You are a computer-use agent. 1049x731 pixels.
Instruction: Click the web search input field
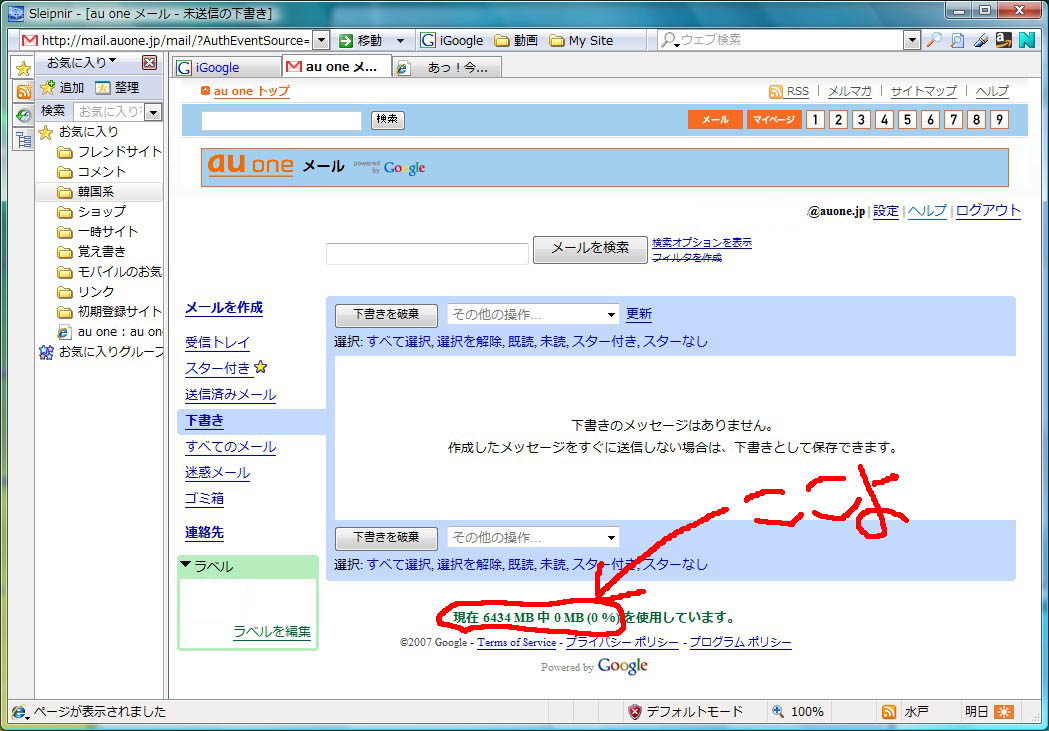coord(788,40)
